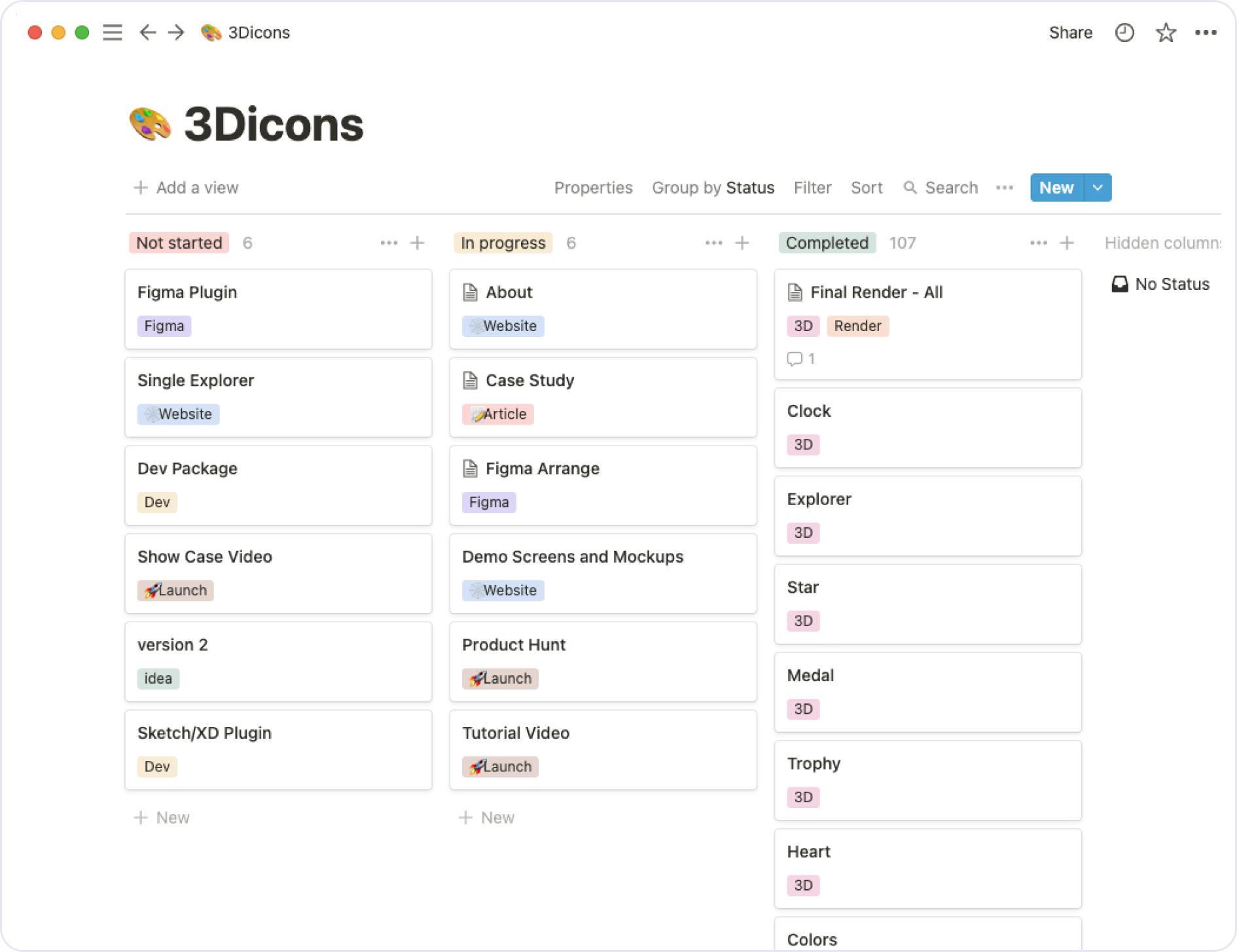1237x952 pixels.
Task: Click the purple Figma tag on Figma Plugin
Action: (164, 326)
